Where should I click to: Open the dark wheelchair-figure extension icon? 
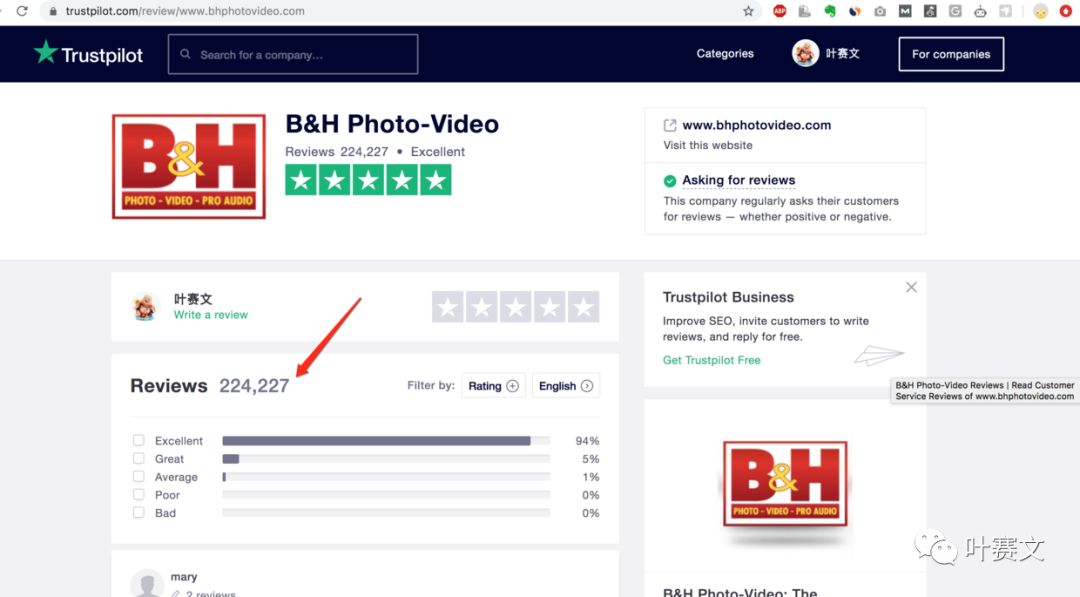pos(930,11)
